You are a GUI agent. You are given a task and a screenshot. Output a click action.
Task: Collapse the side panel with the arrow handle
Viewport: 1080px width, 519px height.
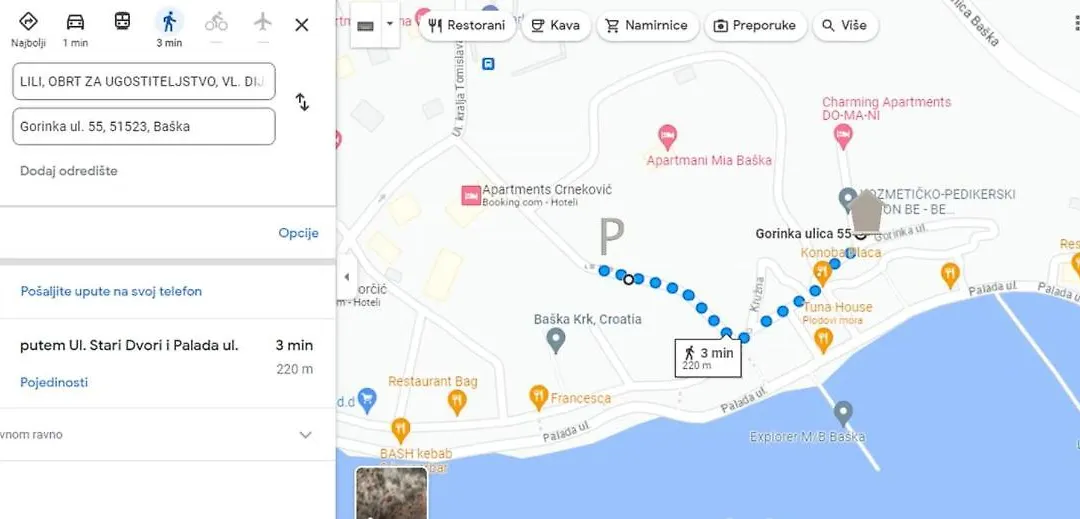point(346,277)
